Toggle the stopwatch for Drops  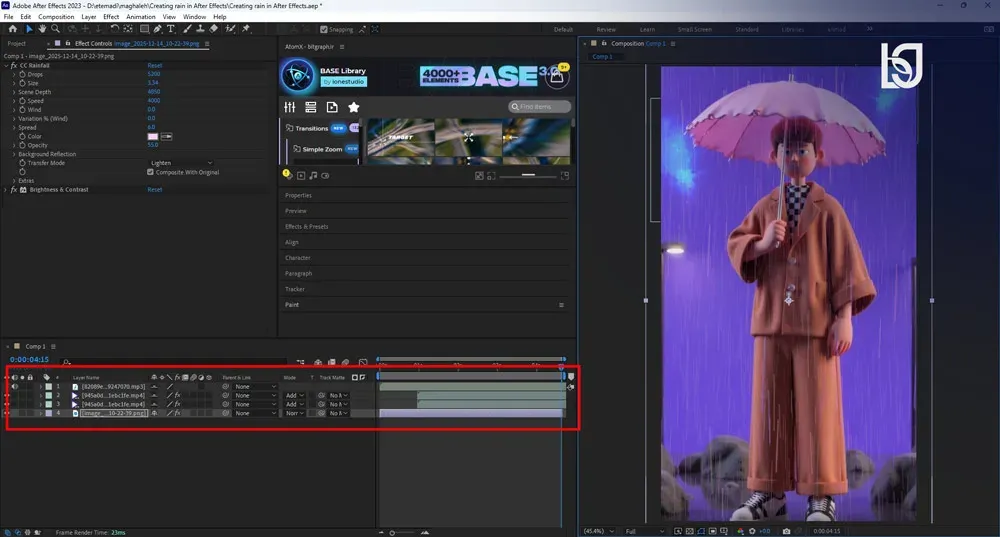(22, 74)
